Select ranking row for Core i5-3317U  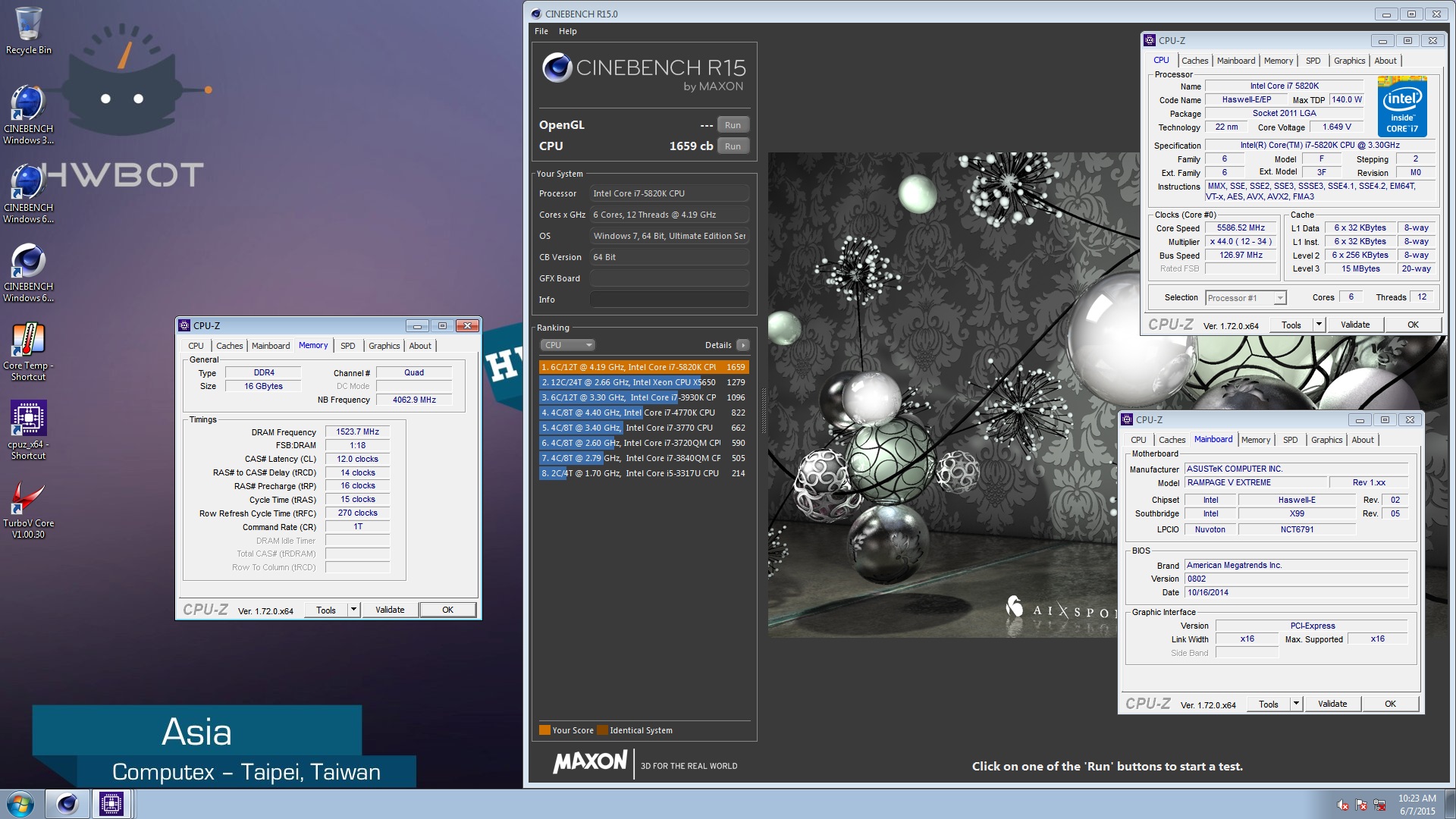pyautogui.click(x=644, y=473)
